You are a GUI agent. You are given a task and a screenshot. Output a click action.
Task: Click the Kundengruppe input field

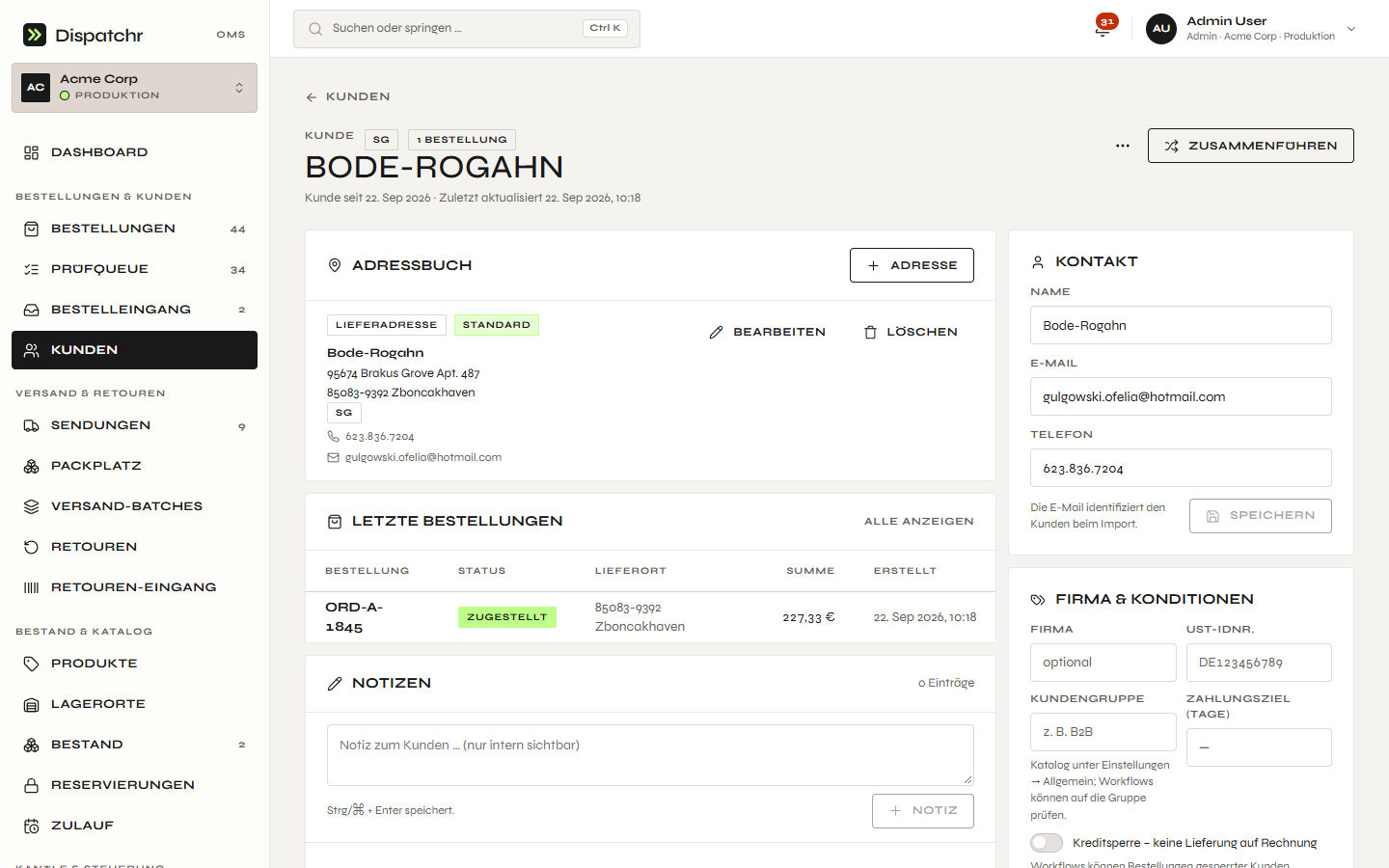(x=1103, y=732)
